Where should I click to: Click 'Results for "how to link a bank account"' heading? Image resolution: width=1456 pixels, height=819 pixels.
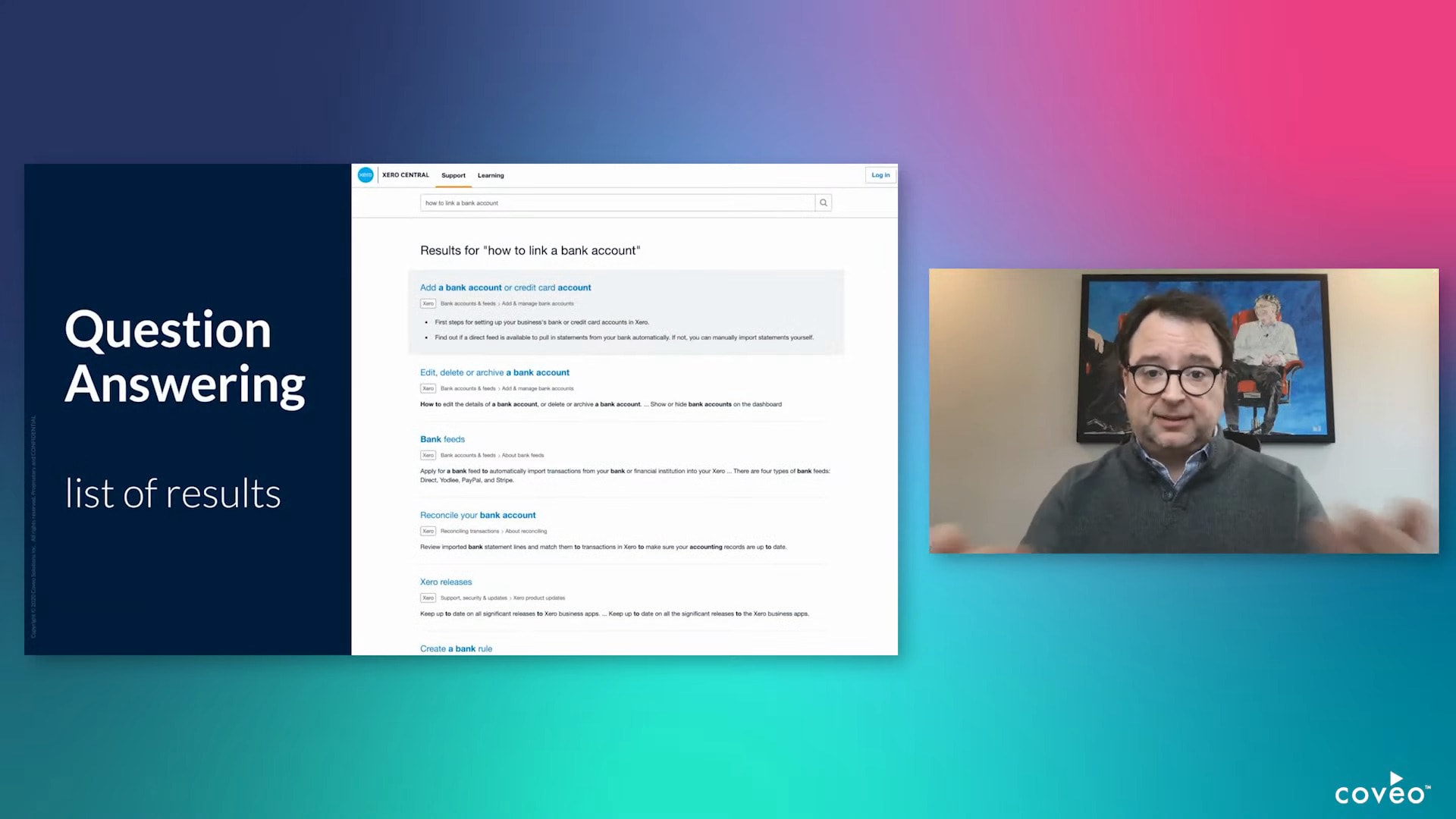point(530,250)
